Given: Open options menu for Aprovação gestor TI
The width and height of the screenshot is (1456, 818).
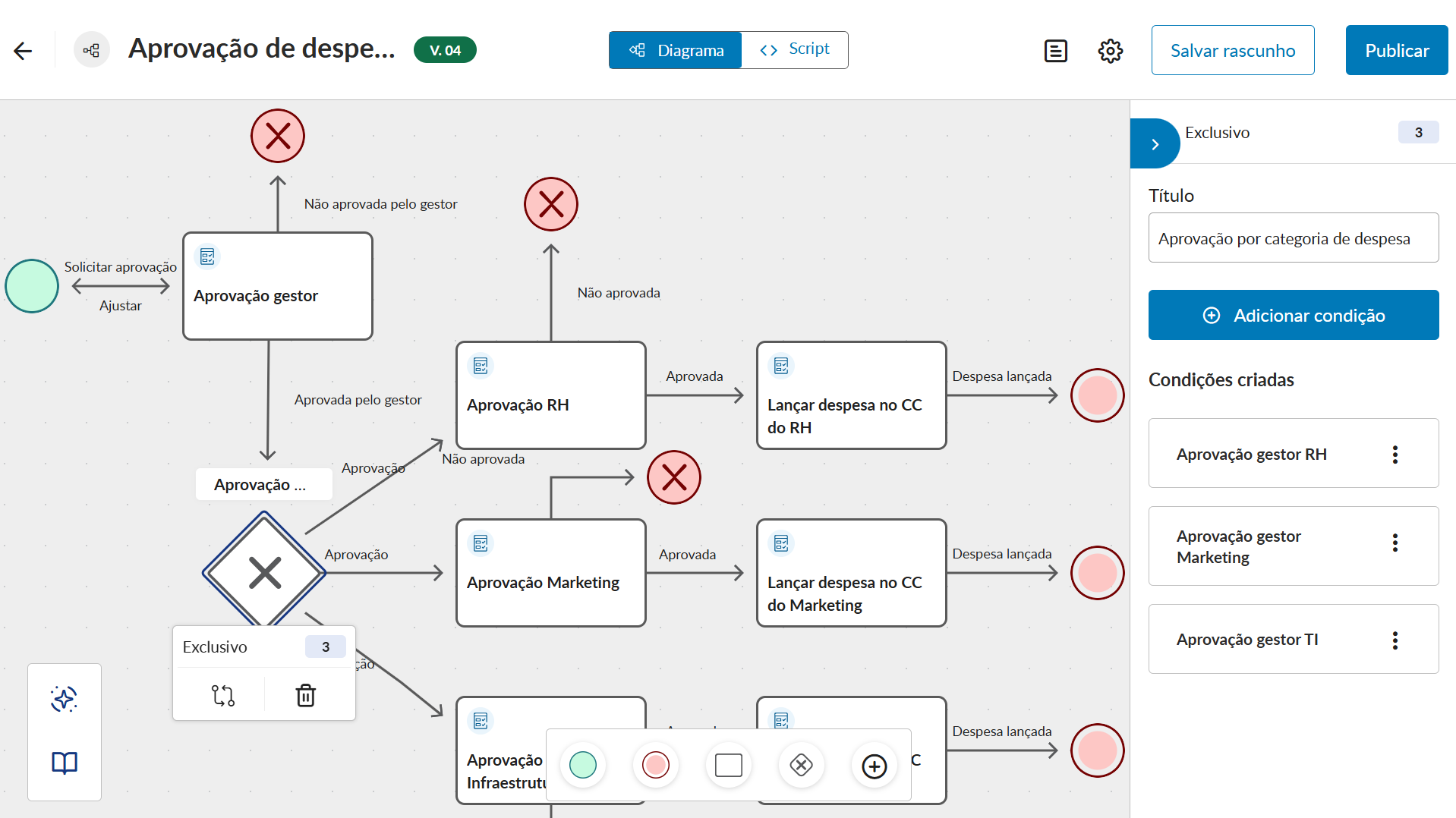Looking at the screenshot, I should pos(1395,640).
